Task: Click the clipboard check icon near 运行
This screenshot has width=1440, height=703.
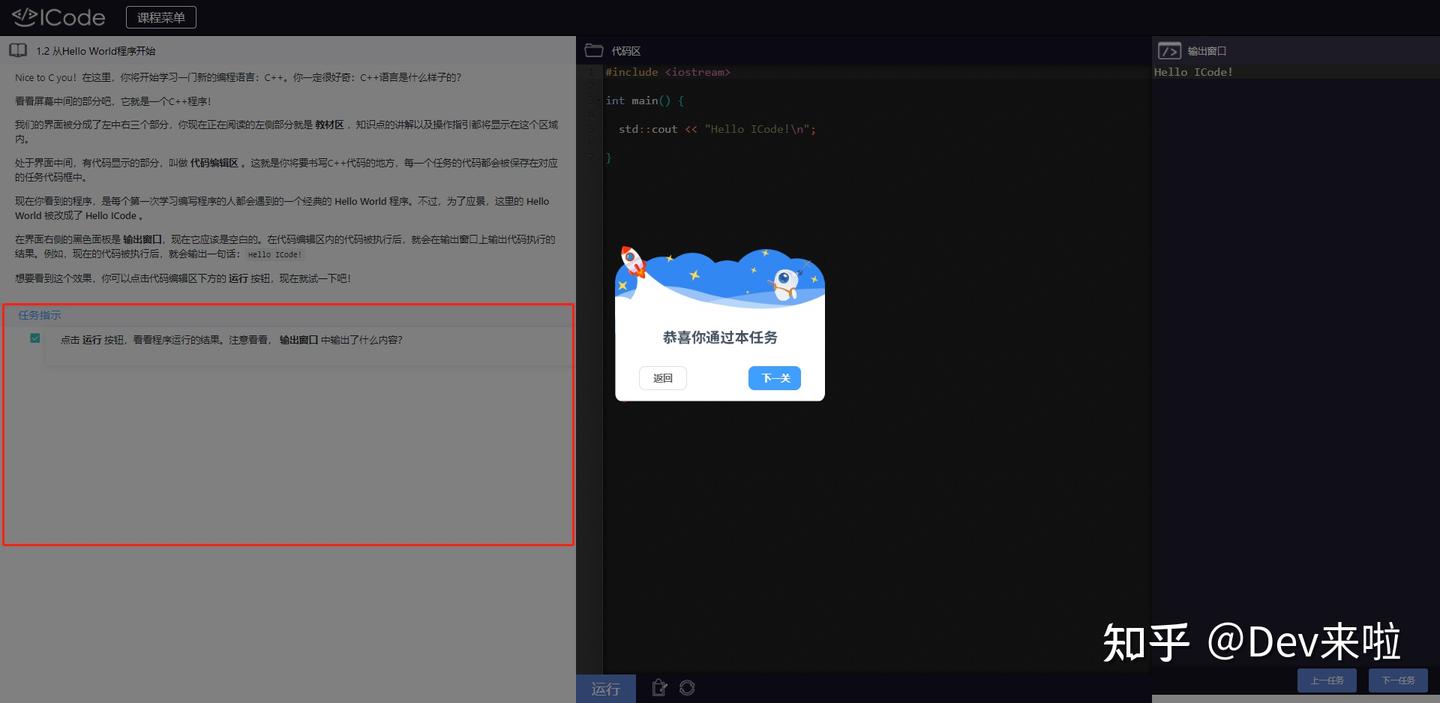Action: (x=658, y=688)
